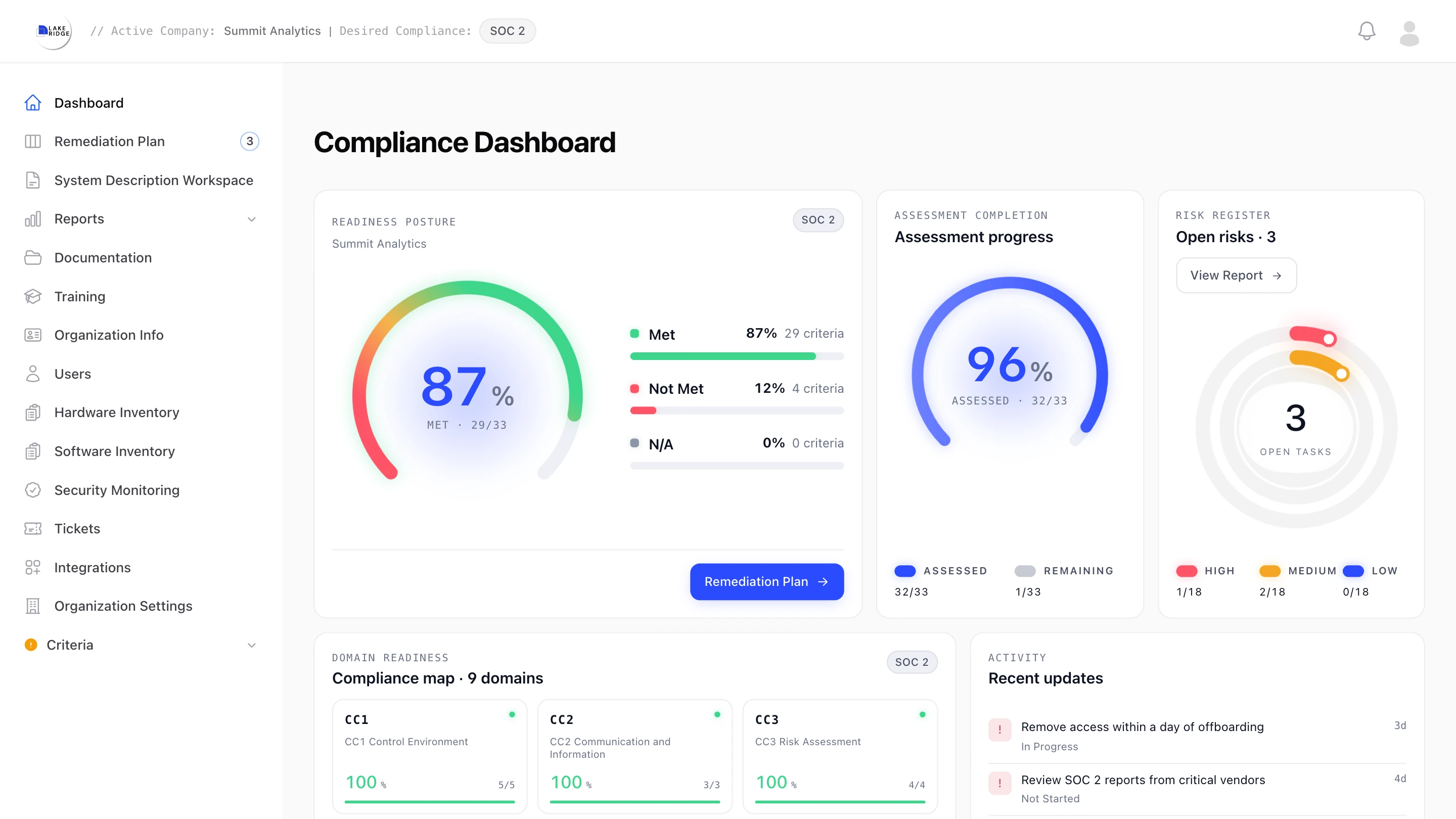Image resolution: width=1456 pixels, height=819 pixels.
Task: Click the Documentation folder icon
Action: [33, 258]
